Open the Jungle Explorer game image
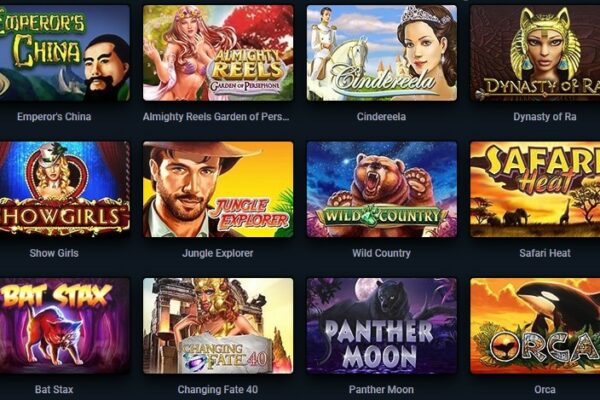 coord(218,189)
